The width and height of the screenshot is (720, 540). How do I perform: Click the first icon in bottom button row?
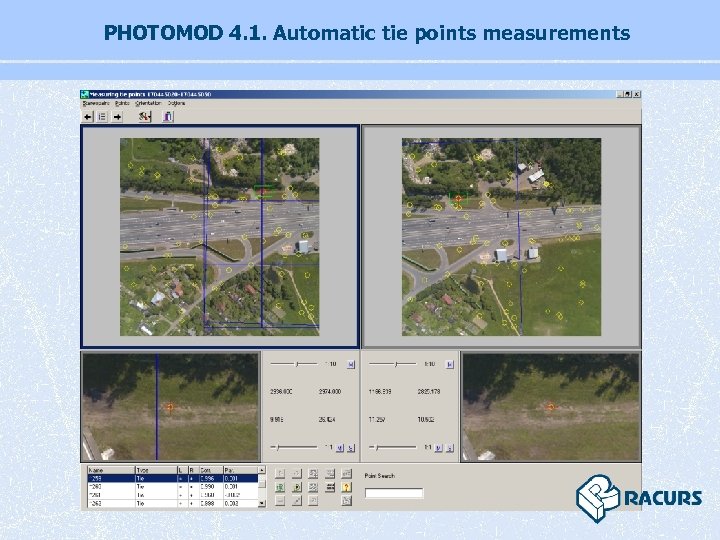(x=280, y=501)
